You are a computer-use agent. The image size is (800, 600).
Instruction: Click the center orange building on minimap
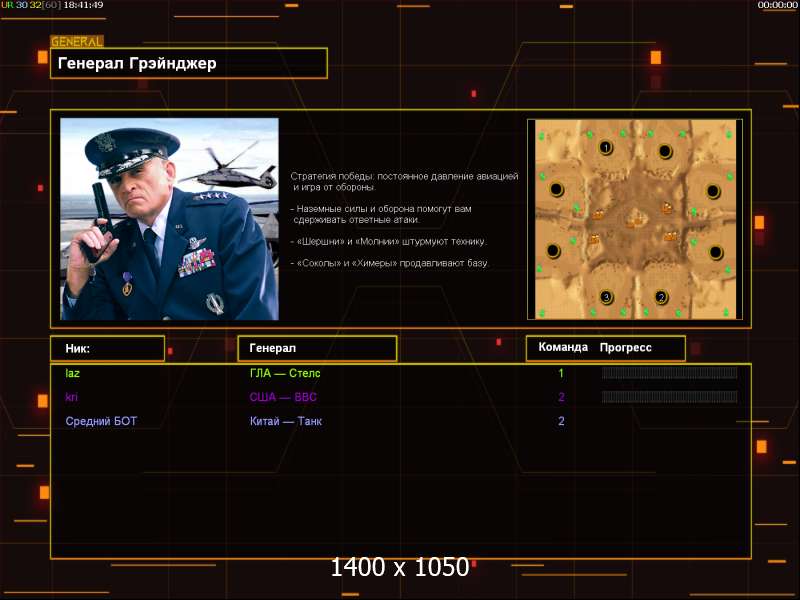tap(633, 220)
